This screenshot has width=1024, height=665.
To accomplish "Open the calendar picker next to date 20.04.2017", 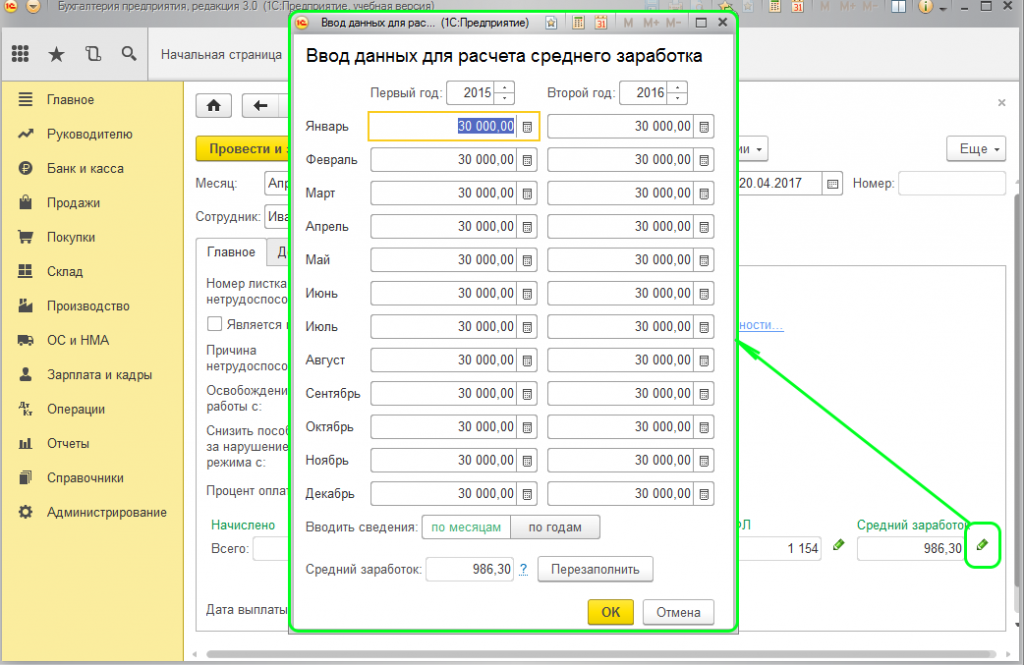I will pos(831,184).
